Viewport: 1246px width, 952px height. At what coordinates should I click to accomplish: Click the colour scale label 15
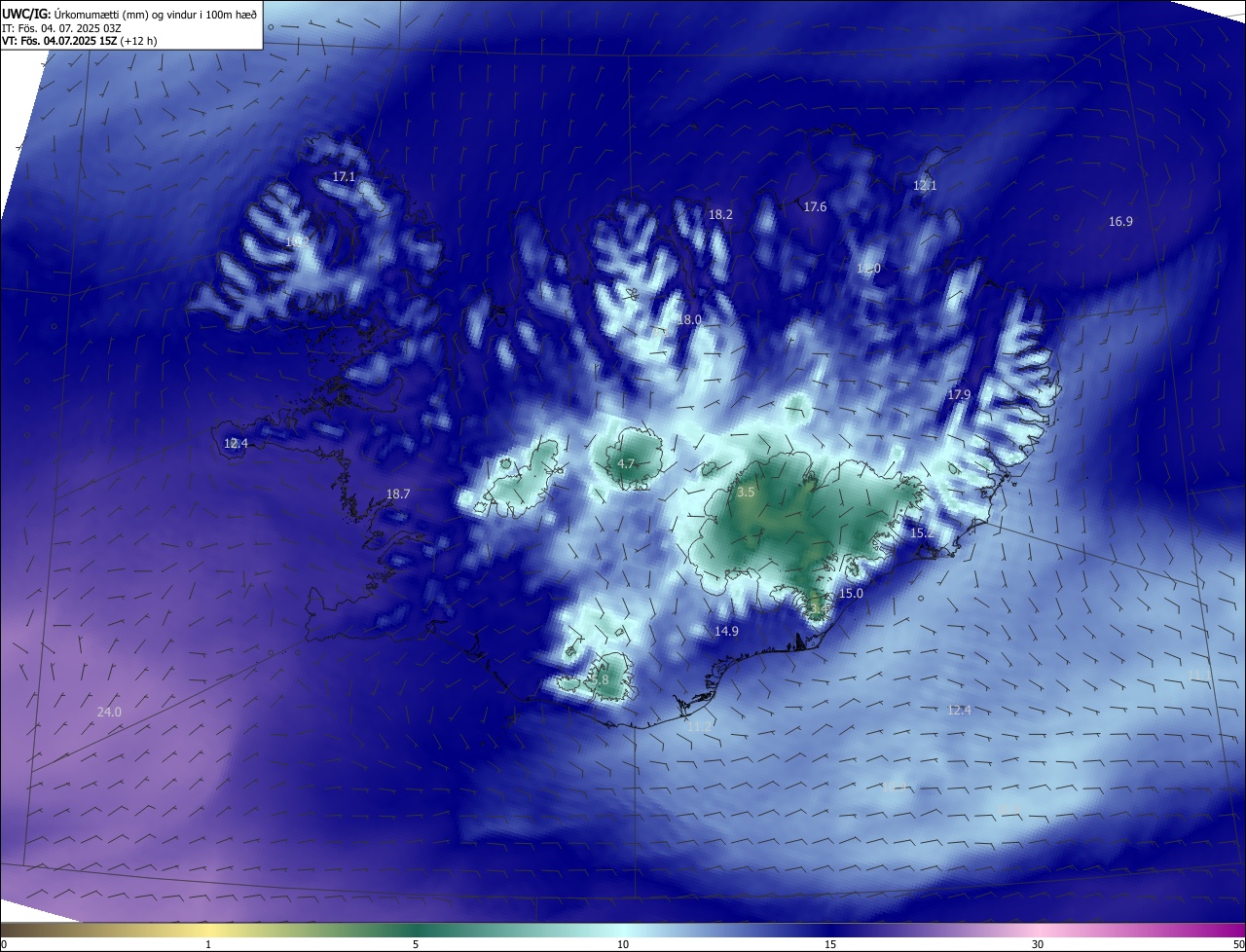pos(830,945)
